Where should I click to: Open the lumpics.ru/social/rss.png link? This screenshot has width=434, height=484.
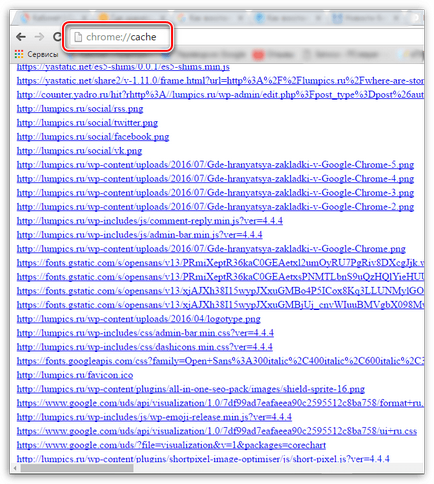click(80, 109)
